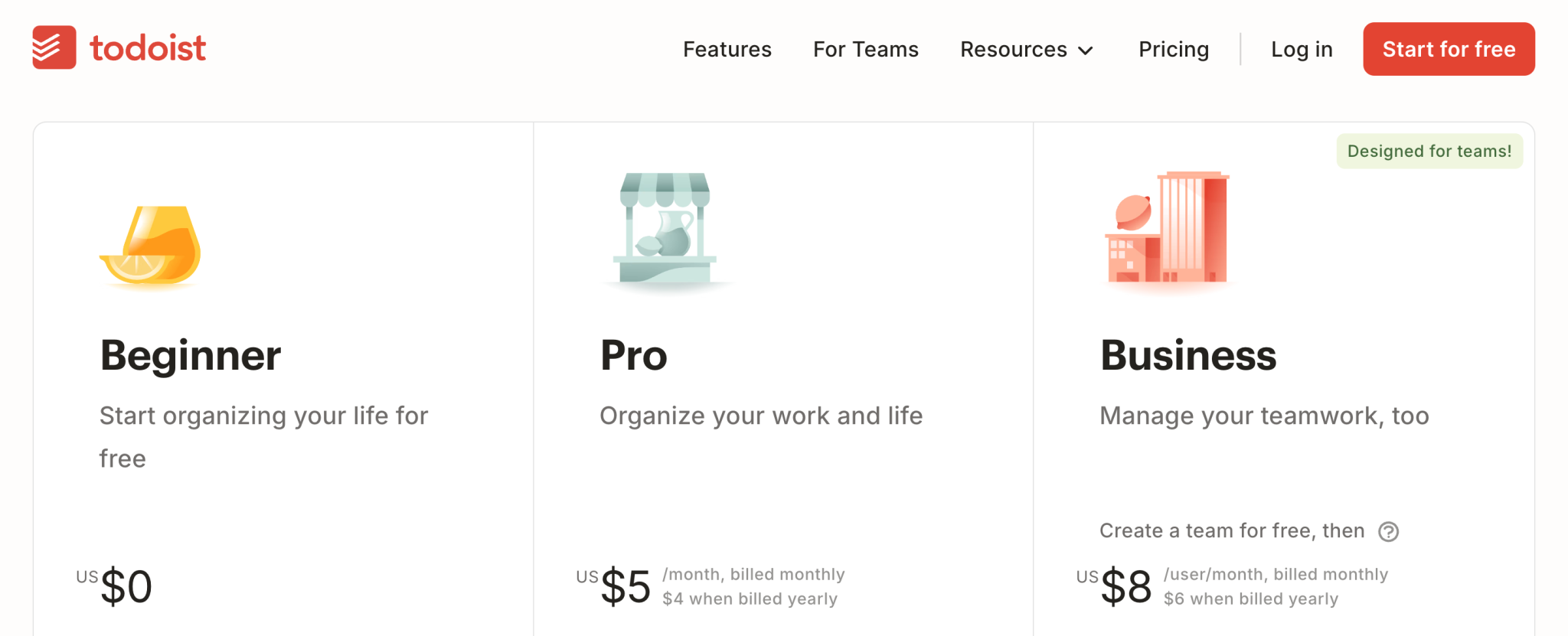Click the US$0 Beginner price

pos(125,586)
